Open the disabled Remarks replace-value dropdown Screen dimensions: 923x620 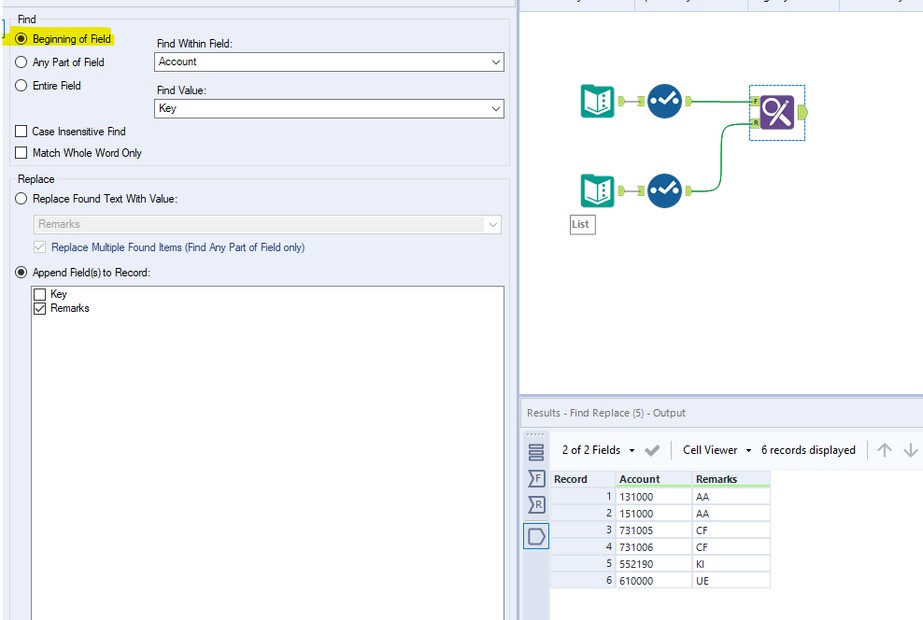tap(268, 224)
